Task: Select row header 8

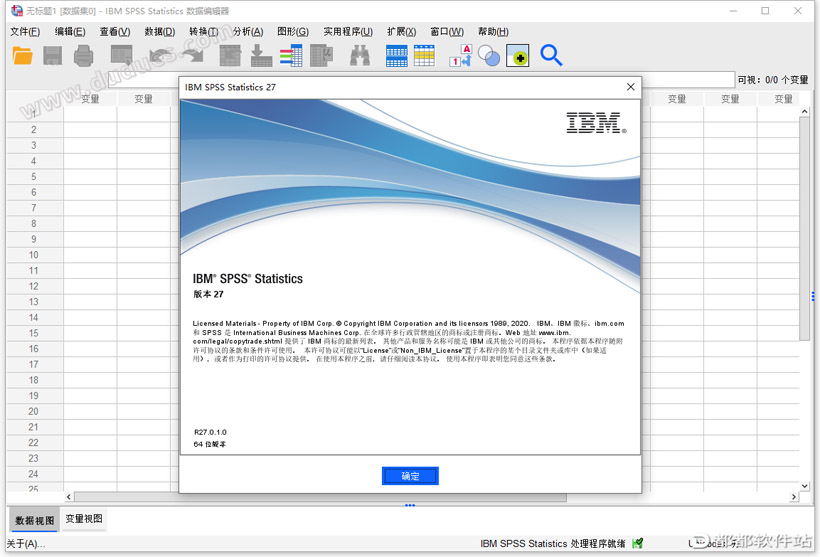Action: [34, 224]
